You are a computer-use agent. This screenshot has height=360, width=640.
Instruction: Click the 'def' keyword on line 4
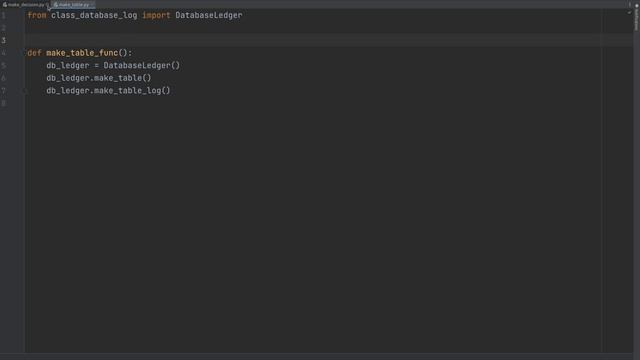tap(34, 53)
